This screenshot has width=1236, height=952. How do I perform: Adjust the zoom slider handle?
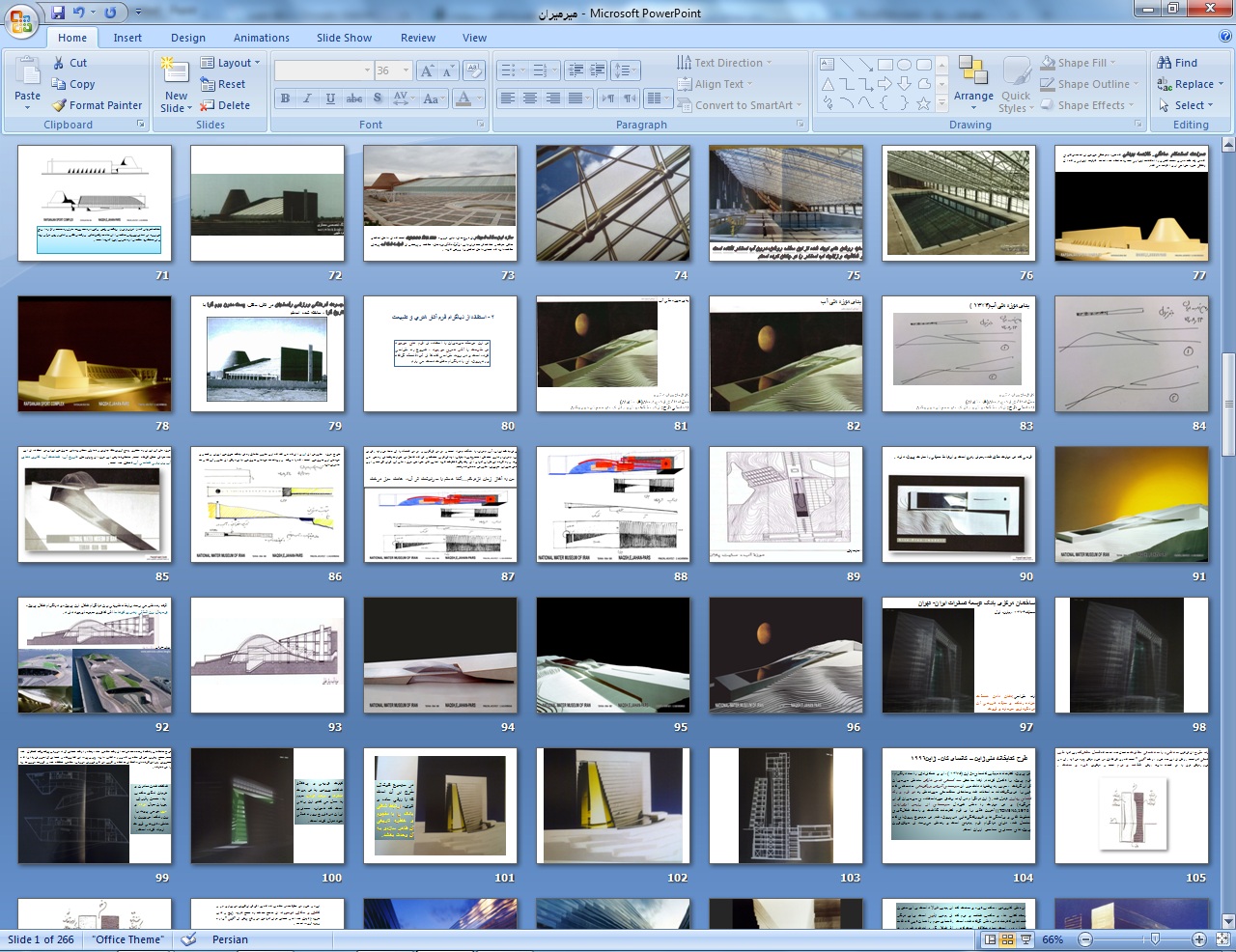point(1155,939)
